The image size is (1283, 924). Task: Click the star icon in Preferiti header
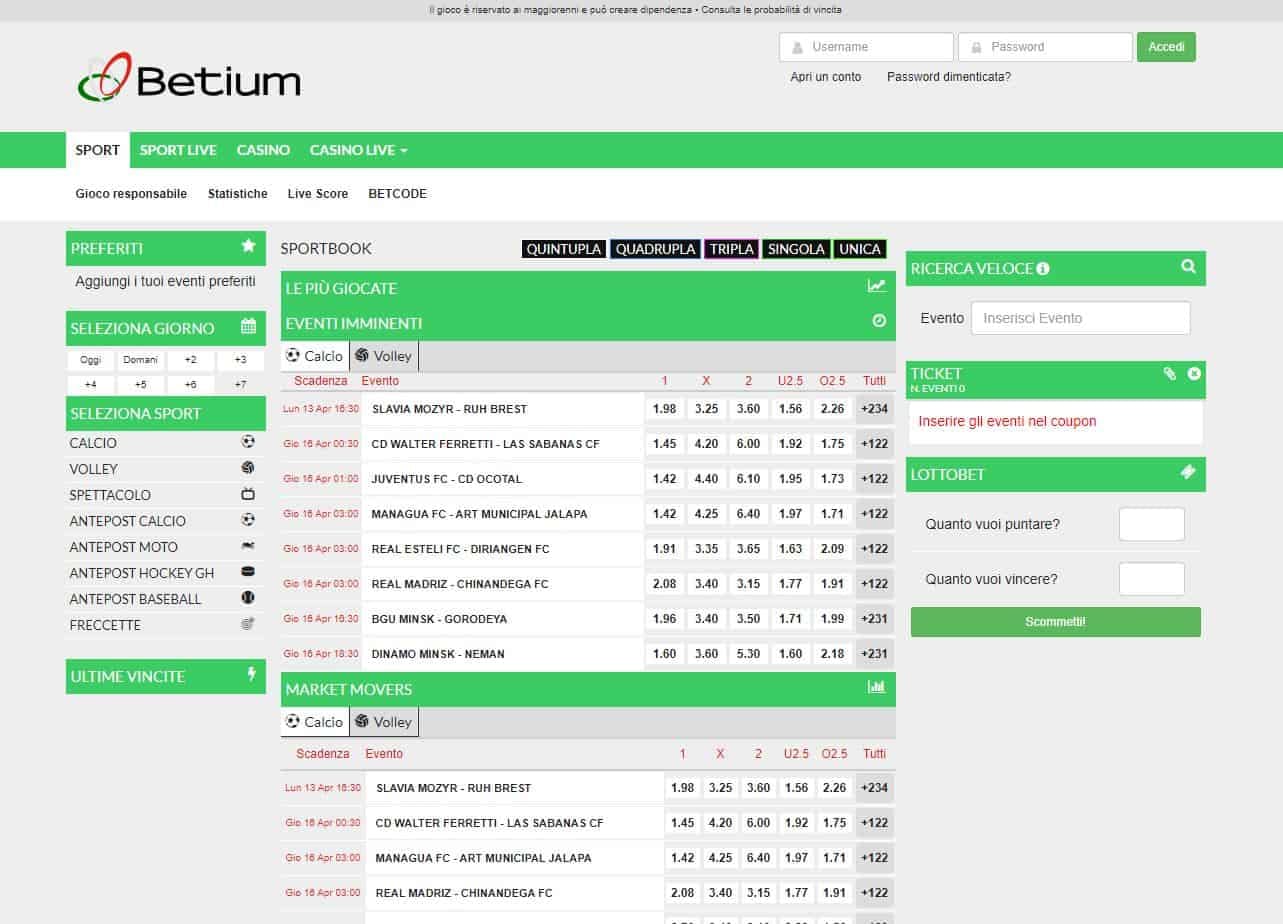(x=248, y=246)
